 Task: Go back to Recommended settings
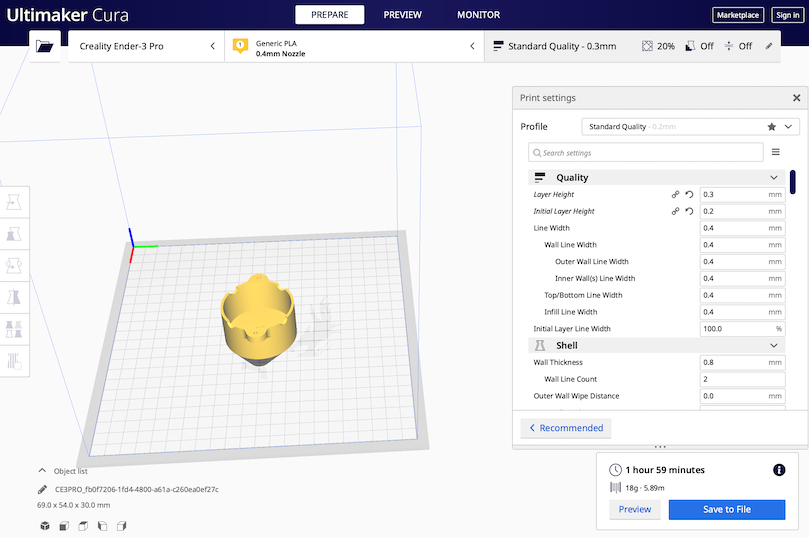(x=566, y=428)
